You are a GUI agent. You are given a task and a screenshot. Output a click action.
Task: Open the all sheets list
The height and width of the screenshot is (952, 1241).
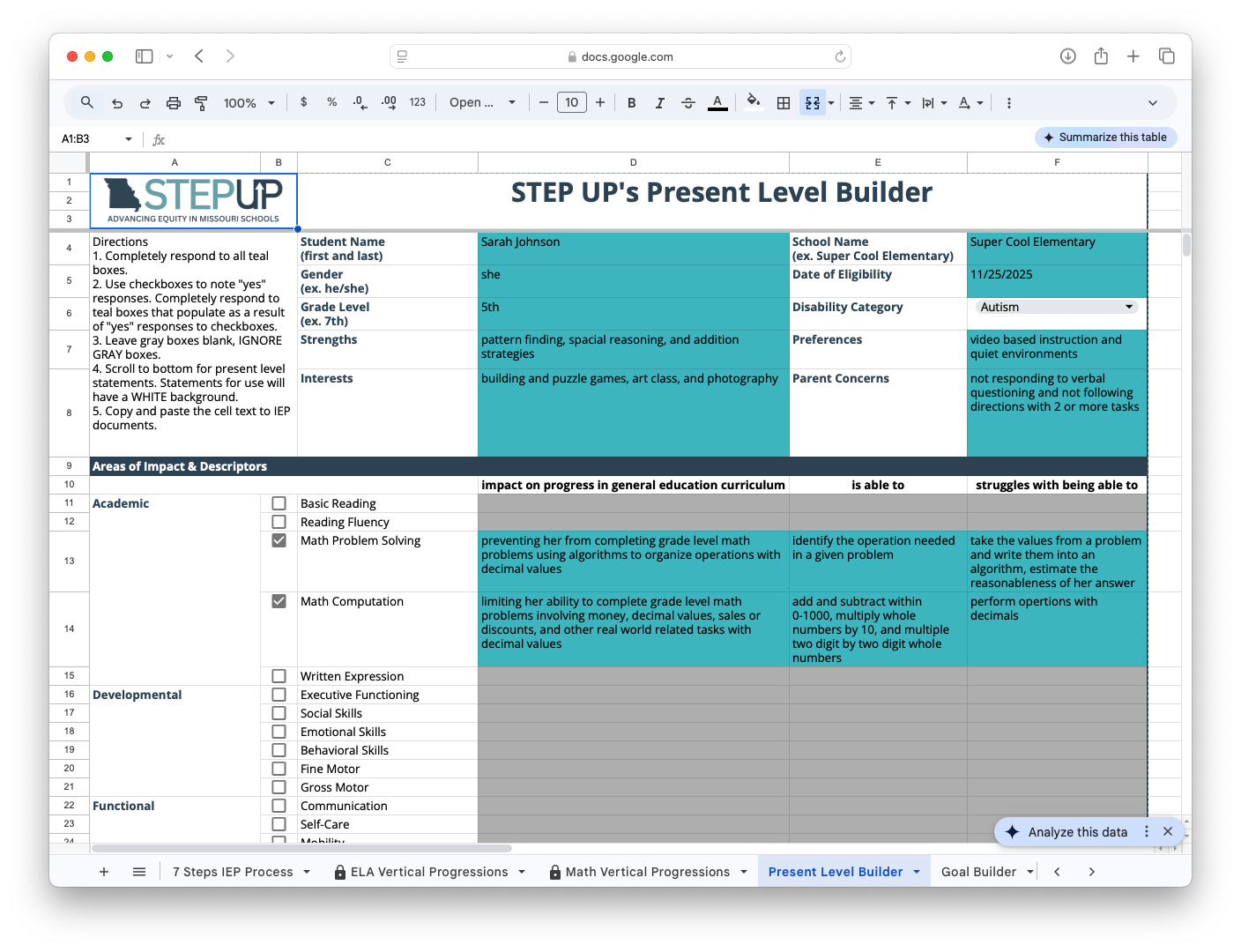pyautogui.click(x=139, y=872)
